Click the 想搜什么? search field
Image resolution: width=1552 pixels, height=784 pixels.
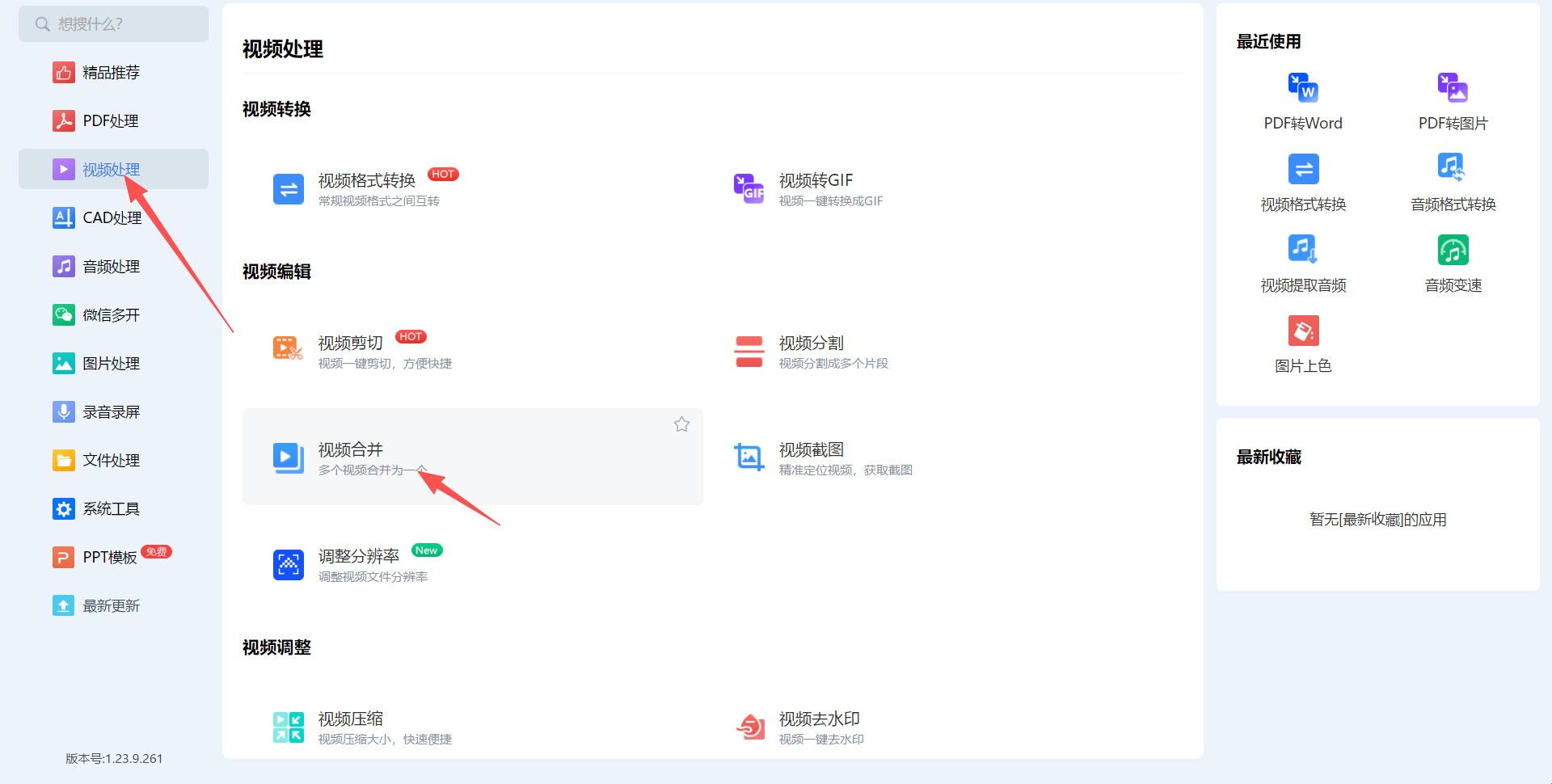point(113,24)
